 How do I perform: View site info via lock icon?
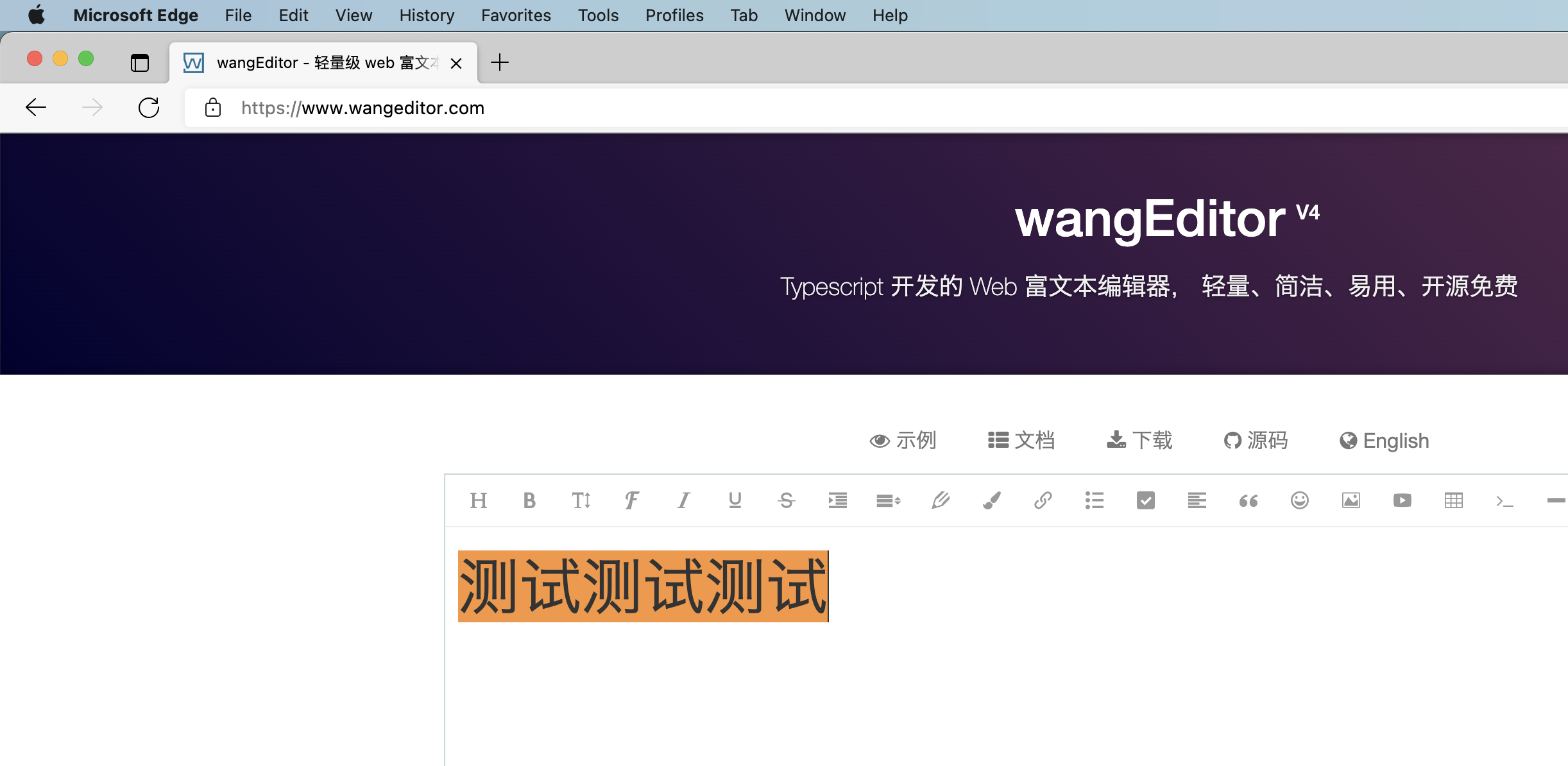coord(213,108)
